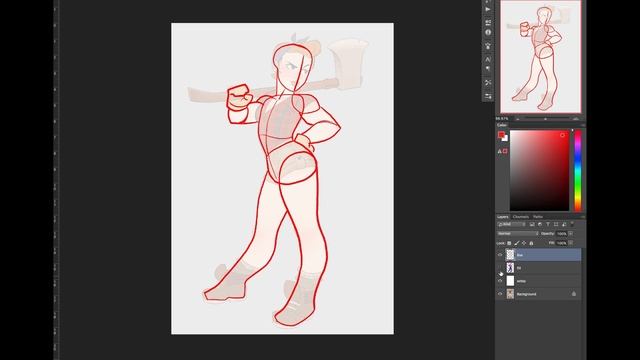The image size is (640, 360).
Task: Lock all with the padlock icon
Action: tap(531, 243)
